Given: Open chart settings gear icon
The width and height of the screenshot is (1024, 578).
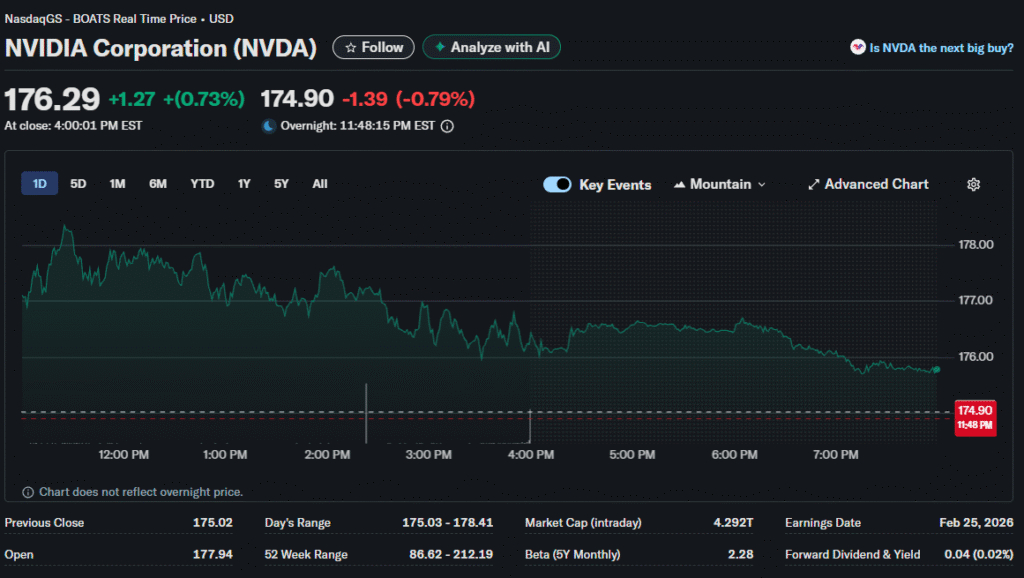Looking at the screenshot, I should [x=973, y=184].
